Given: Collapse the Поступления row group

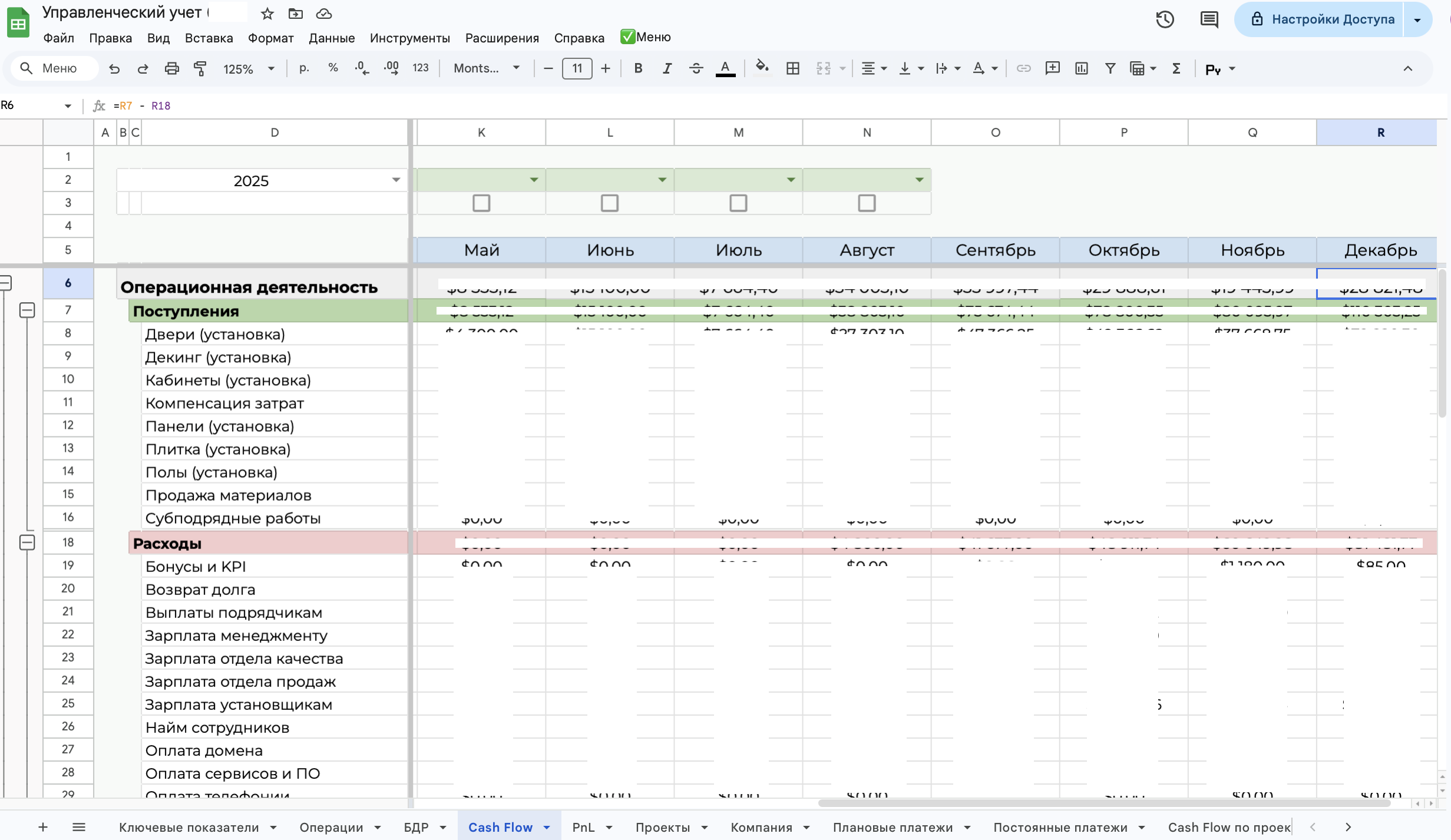Looking at the screenshot, I should click(27, 310).
